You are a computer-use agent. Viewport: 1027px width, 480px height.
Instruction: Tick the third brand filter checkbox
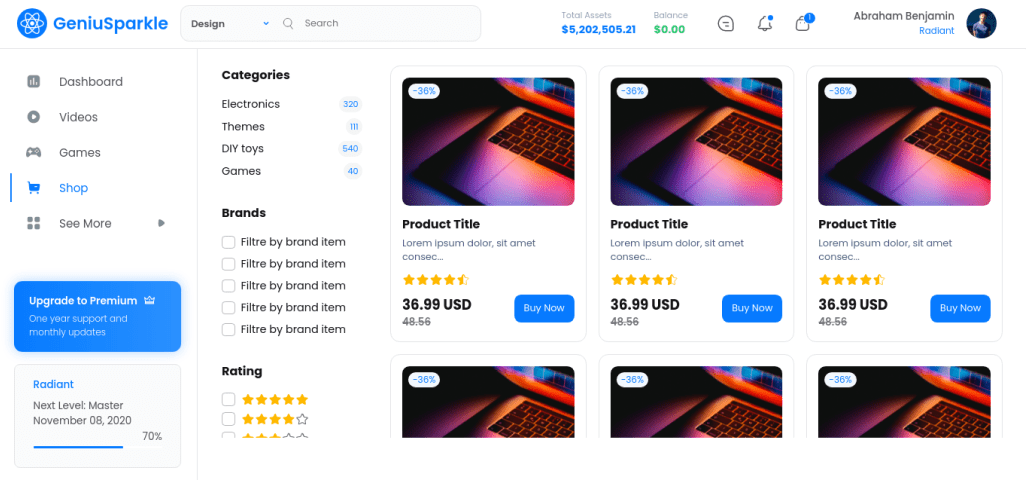[x=229, y=286]
